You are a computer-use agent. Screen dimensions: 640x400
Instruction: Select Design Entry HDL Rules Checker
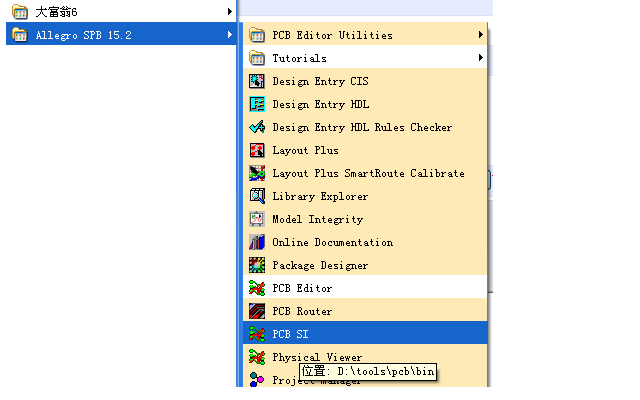pos(365,127)
